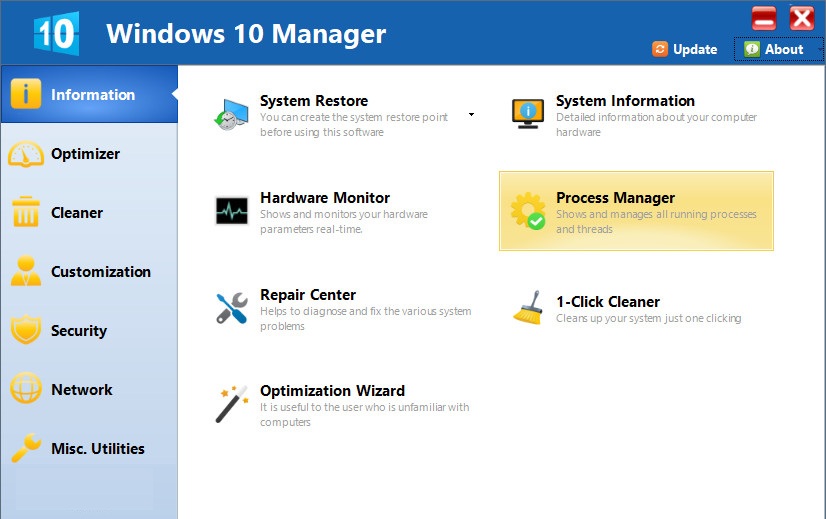
Task: Click the Security shield icon
Action: tap(26, 330)
